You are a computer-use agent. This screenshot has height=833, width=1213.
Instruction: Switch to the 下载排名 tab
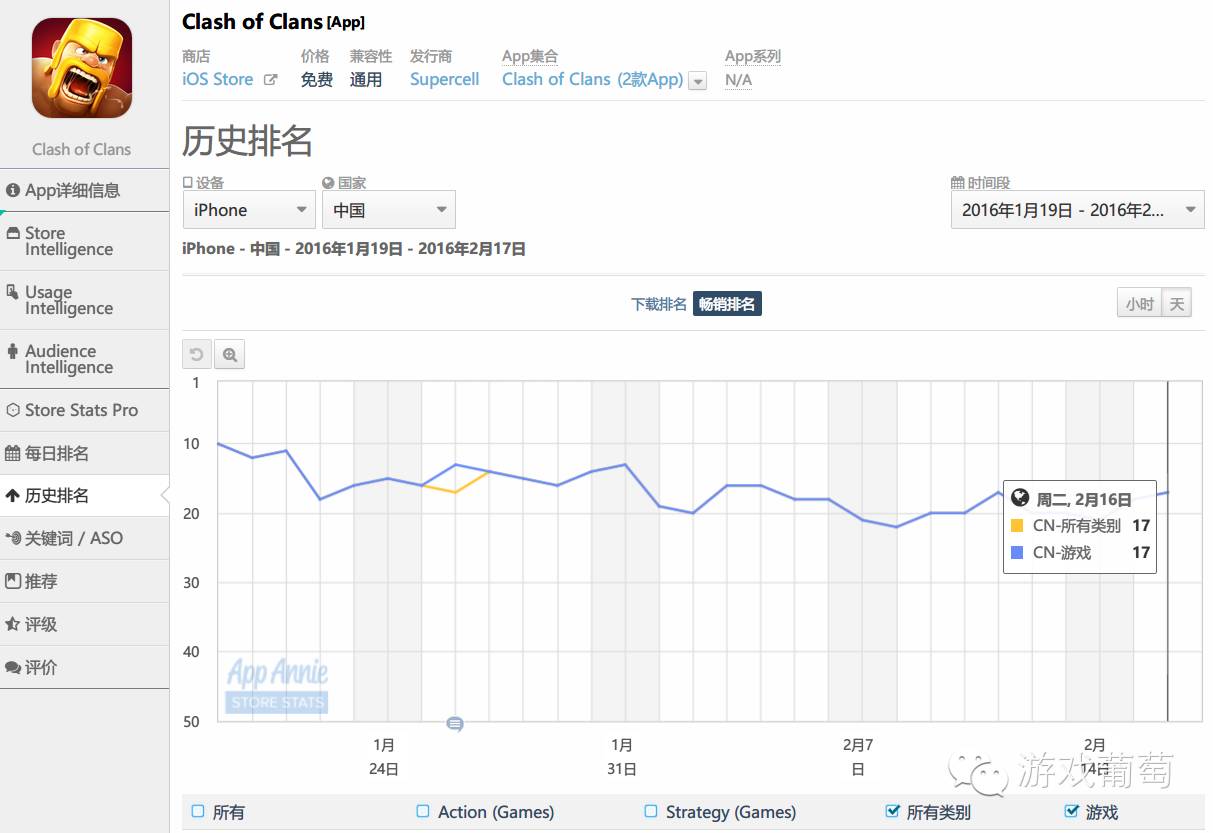(658, 303)
